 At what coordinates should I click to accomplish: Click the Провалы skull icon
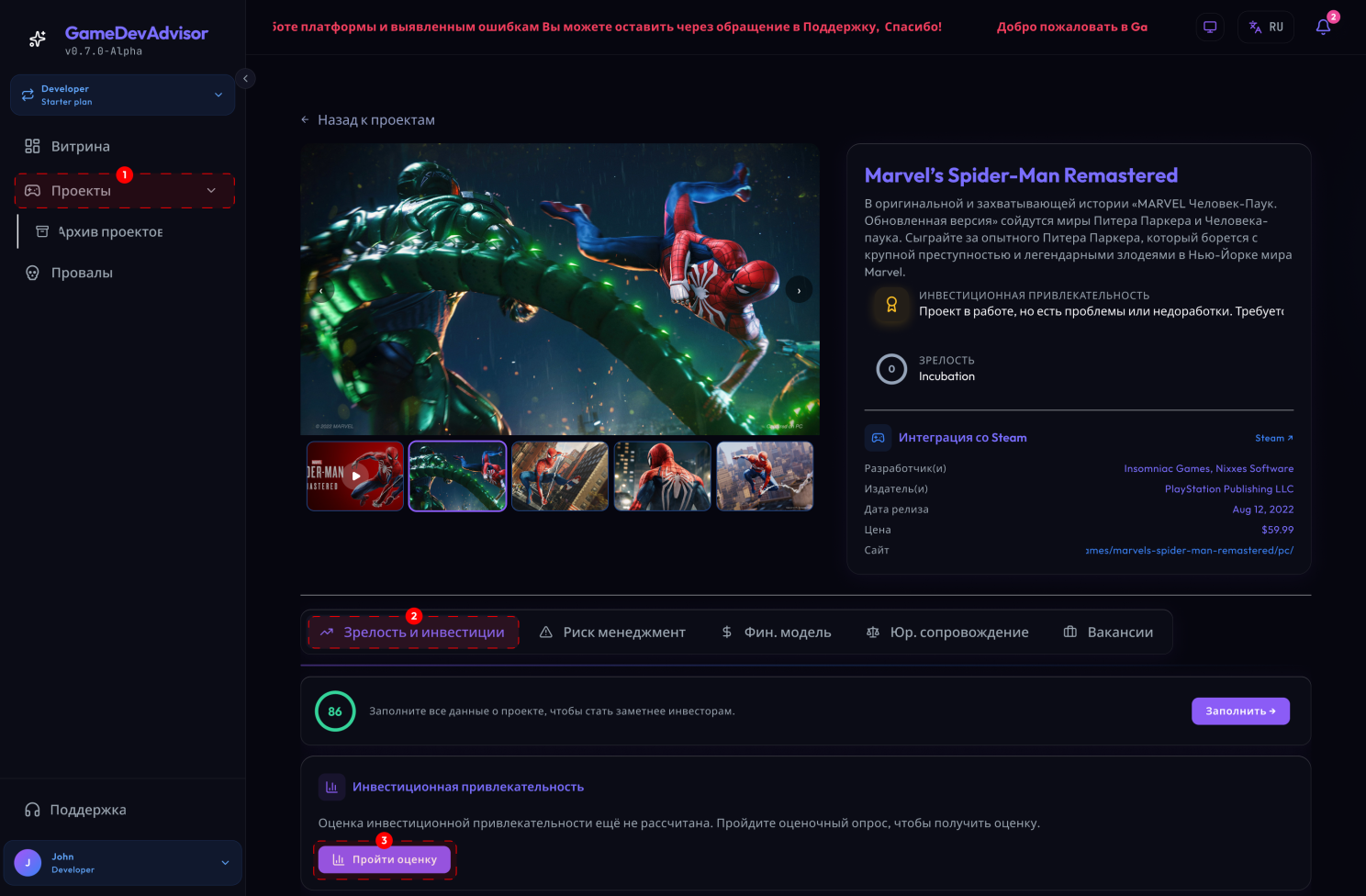point(32,274)
